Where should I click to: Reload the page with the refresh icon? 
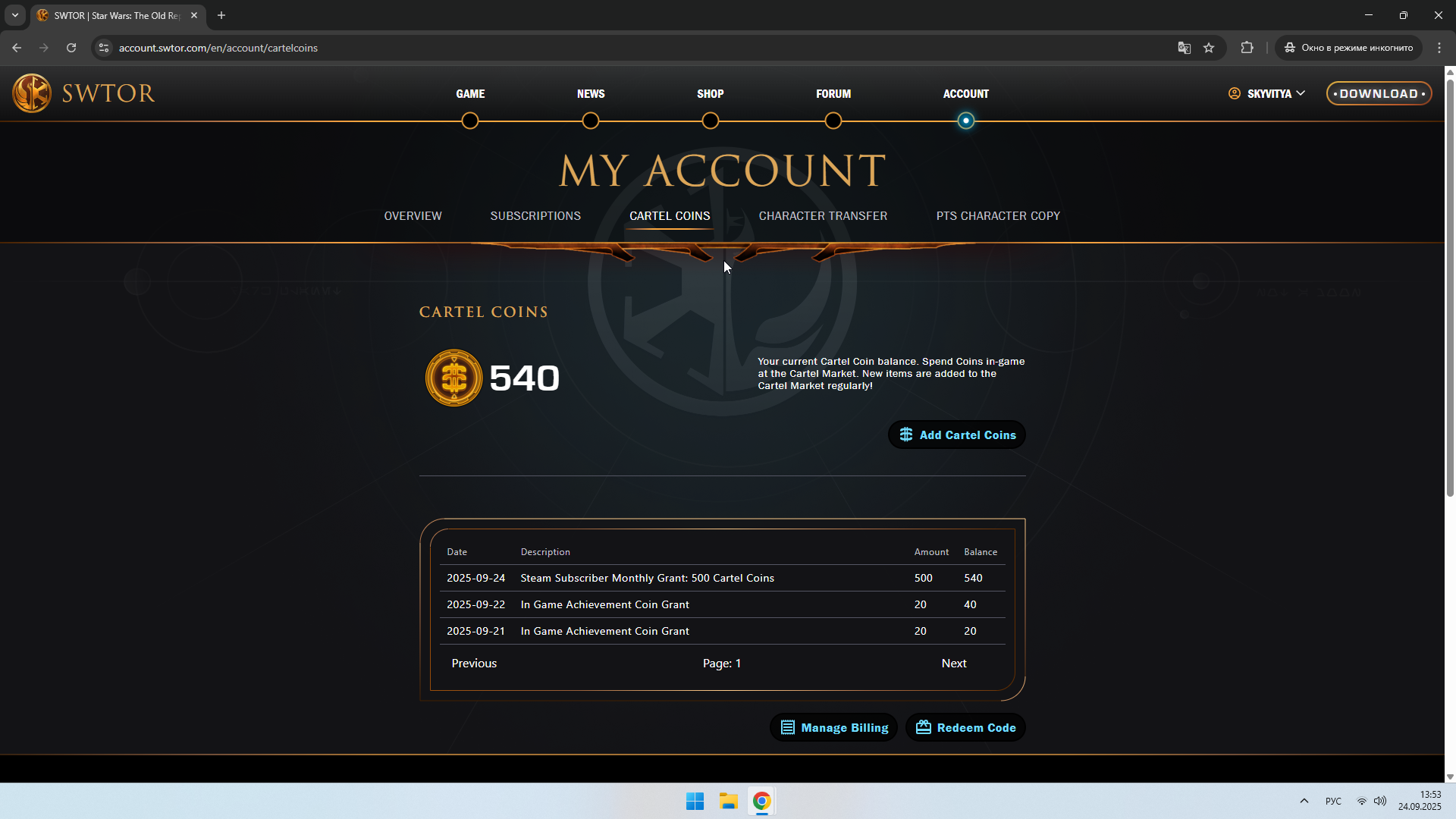(x=71, y=48)
